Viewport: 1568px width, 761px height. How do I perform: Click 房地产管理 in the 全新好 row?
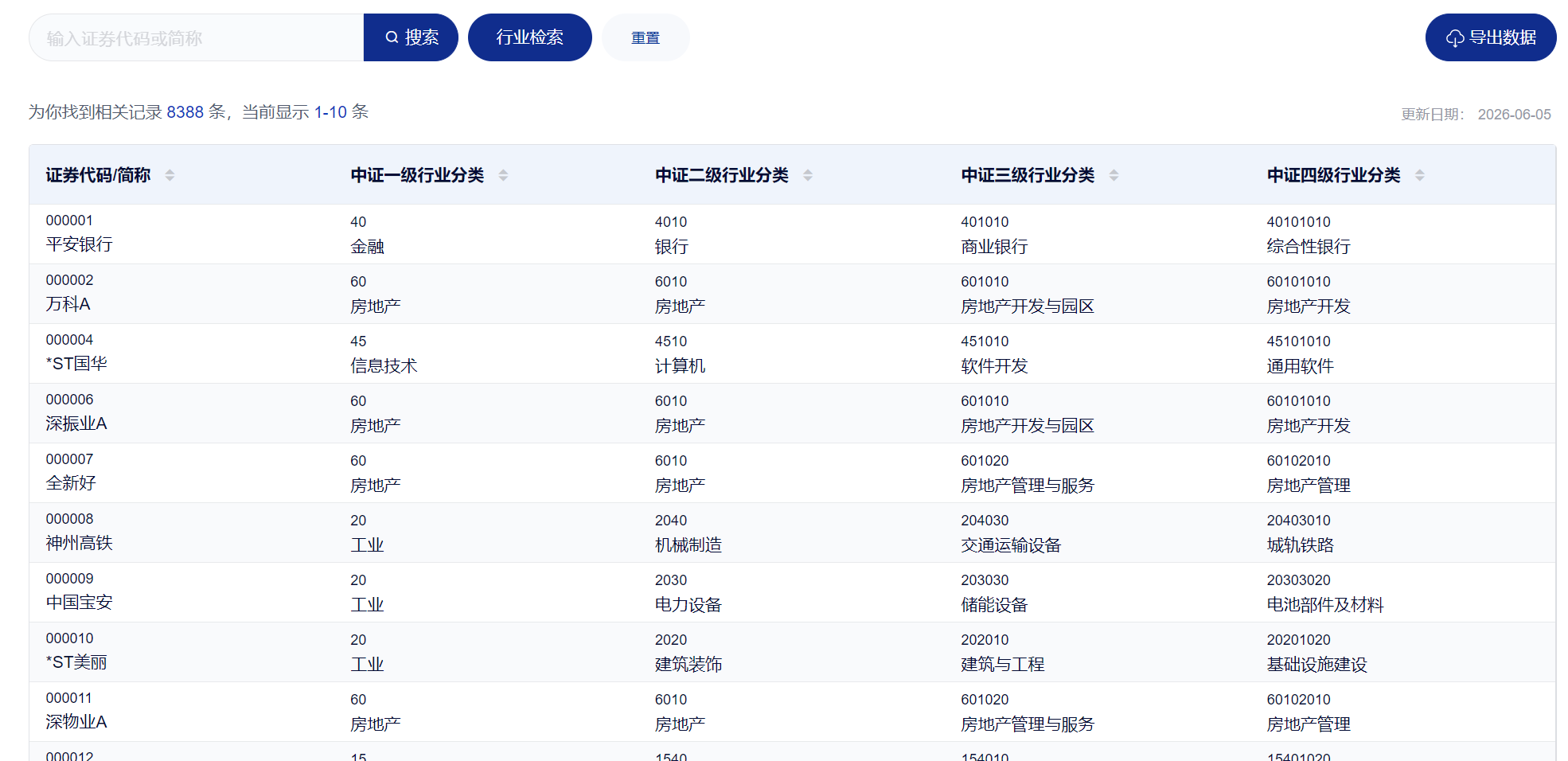pos(1309,486)
